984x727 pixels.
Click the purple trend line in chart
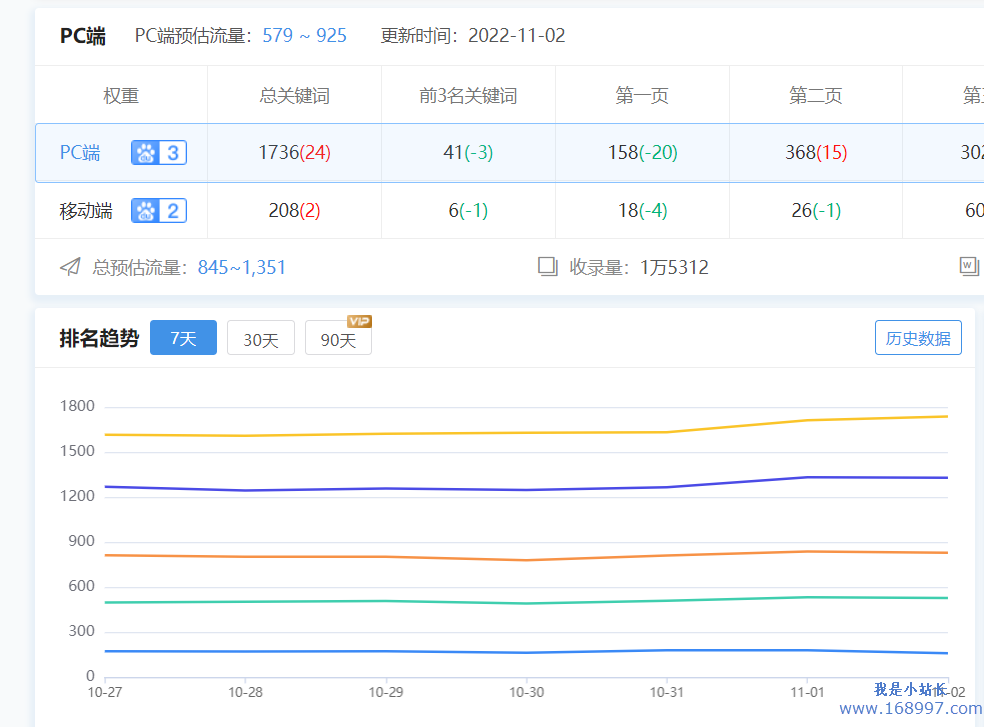(x=526, y=490)
